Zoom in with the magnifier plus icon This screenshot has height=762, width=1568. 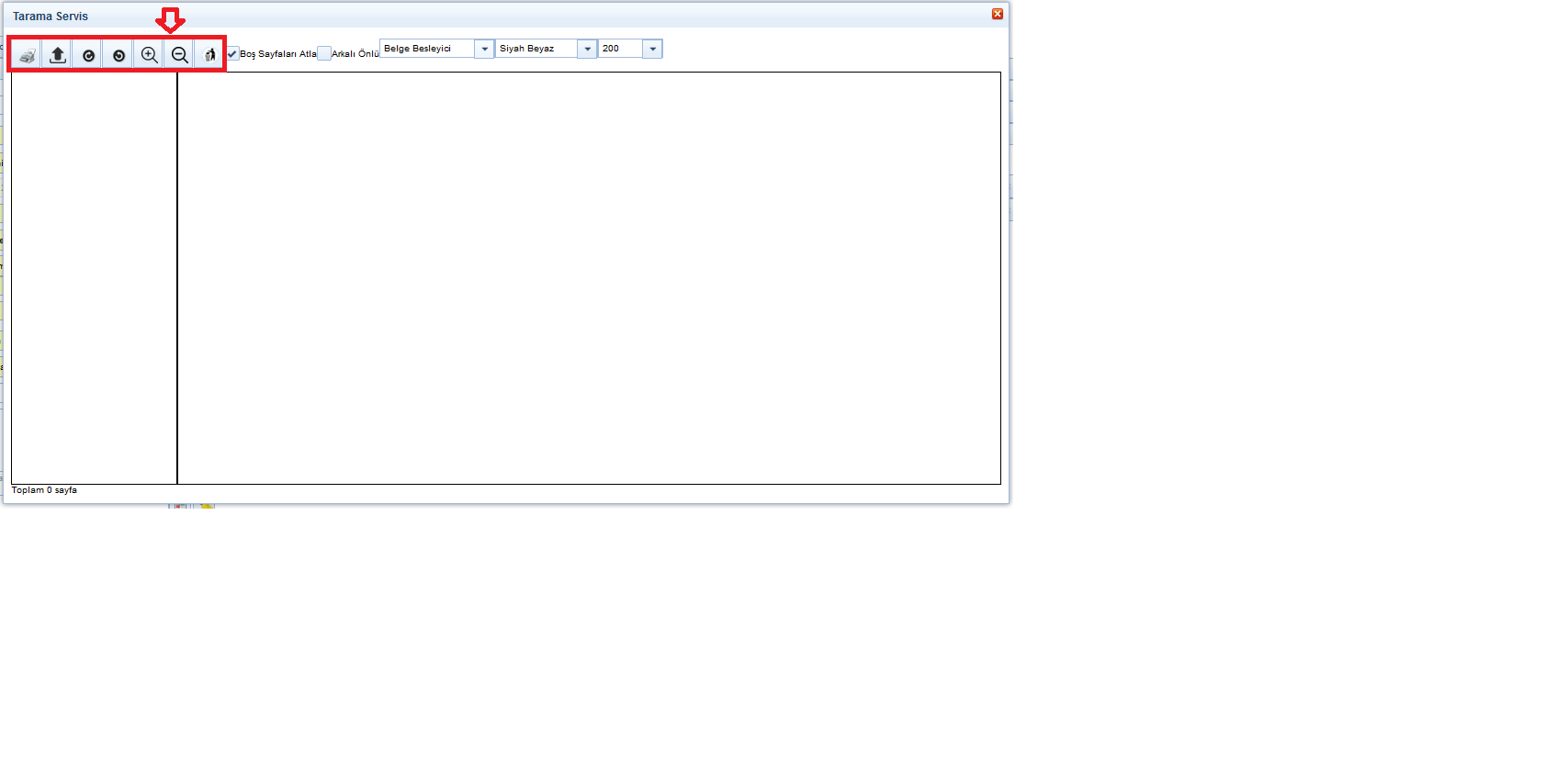coord(149,55)
